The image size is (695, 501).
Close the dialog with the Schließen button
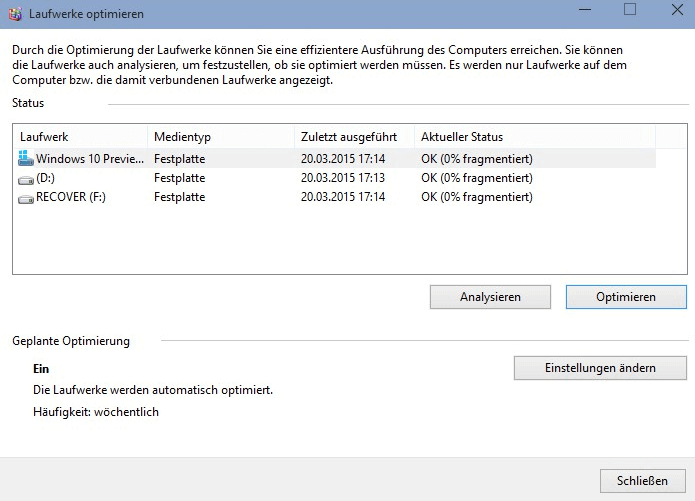coord(642,481)
